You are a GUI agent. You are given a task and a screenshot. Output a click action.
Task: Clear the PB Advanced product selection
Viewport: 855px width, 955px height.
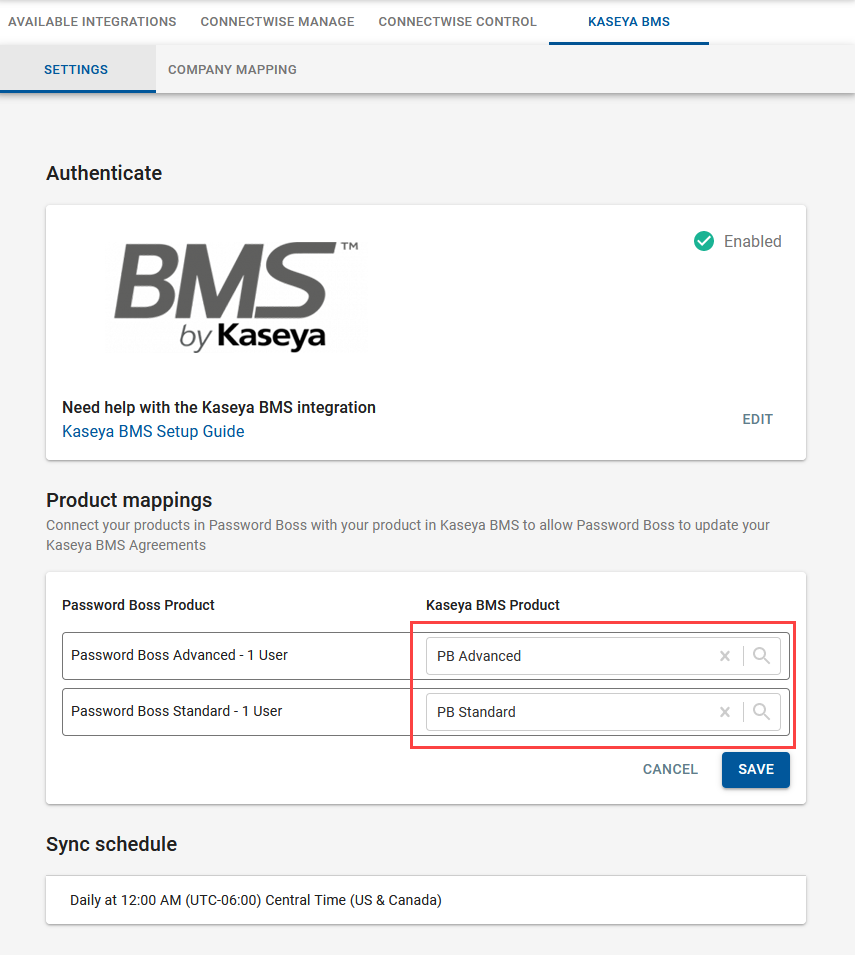[725, 656]
